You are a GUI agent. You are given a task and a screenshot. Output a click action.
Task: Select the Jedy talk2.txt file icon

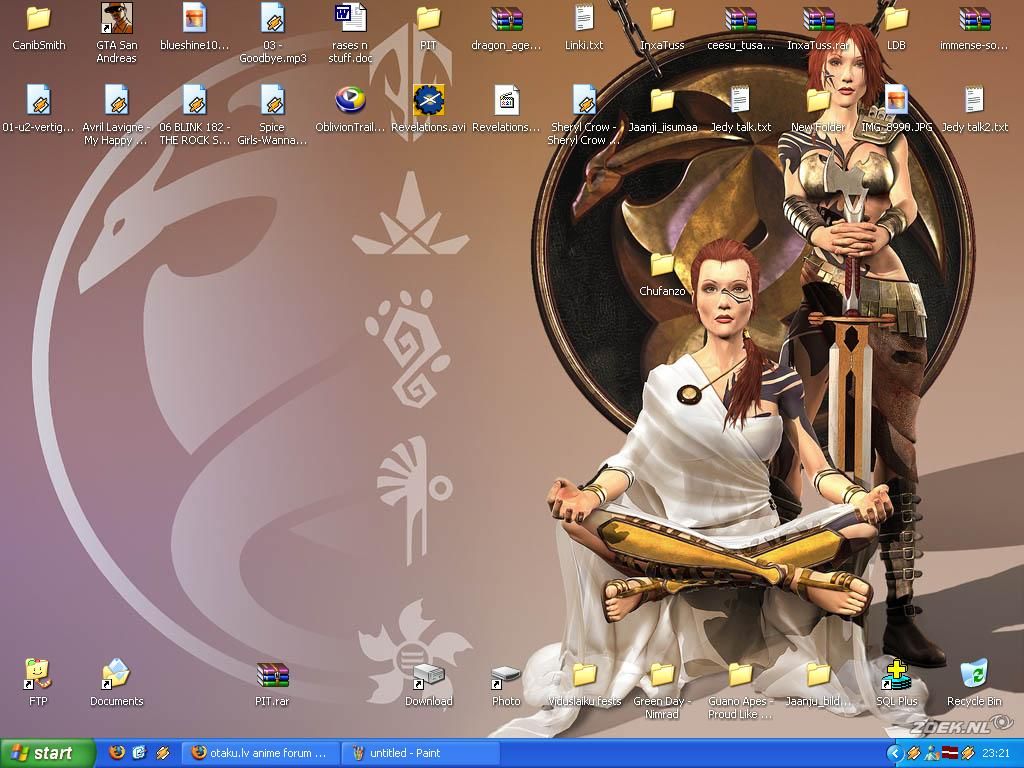coord(974,101)
